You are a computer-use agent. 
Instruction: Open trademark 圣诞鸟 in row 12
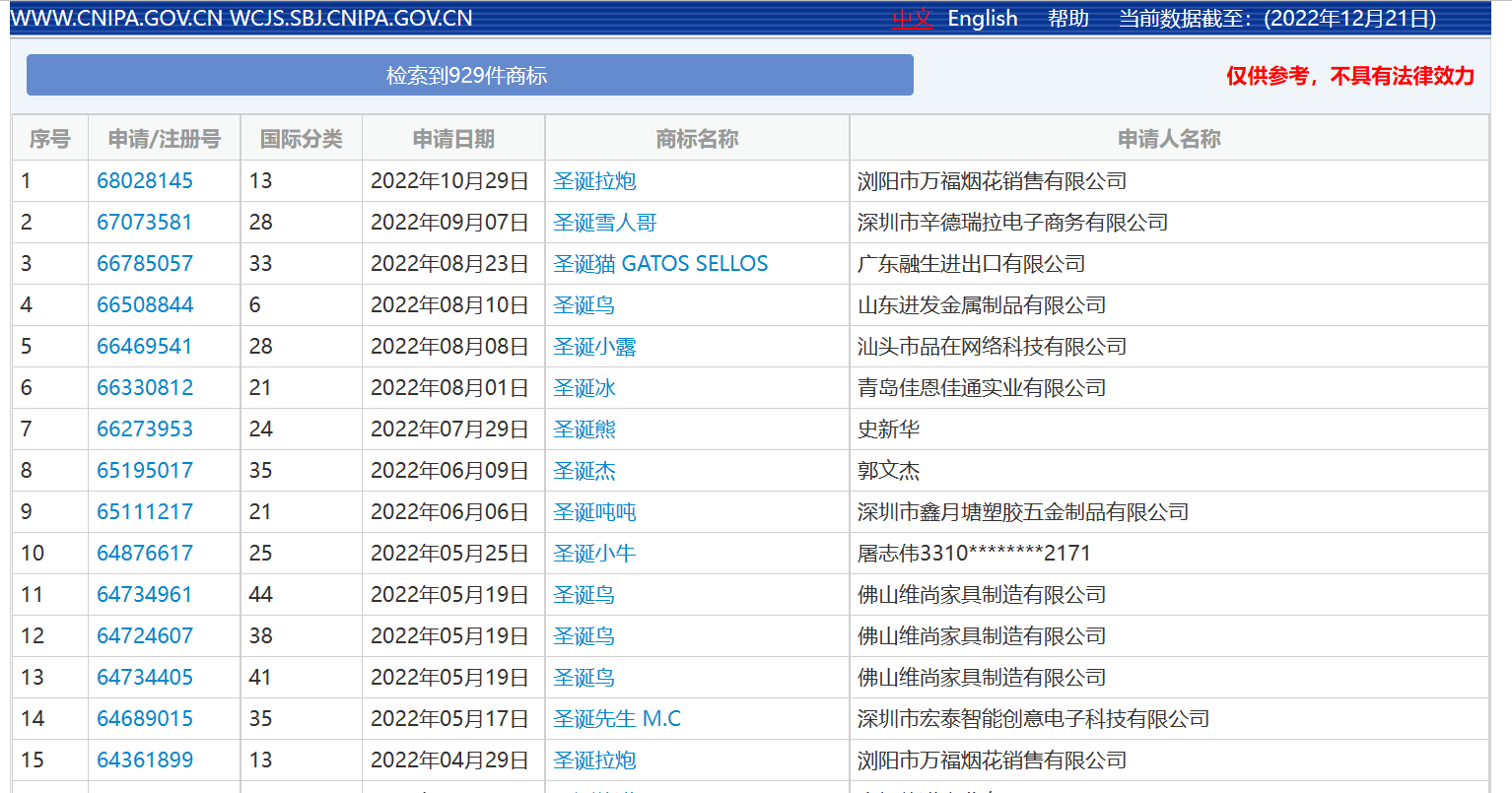tap(584, 636)
